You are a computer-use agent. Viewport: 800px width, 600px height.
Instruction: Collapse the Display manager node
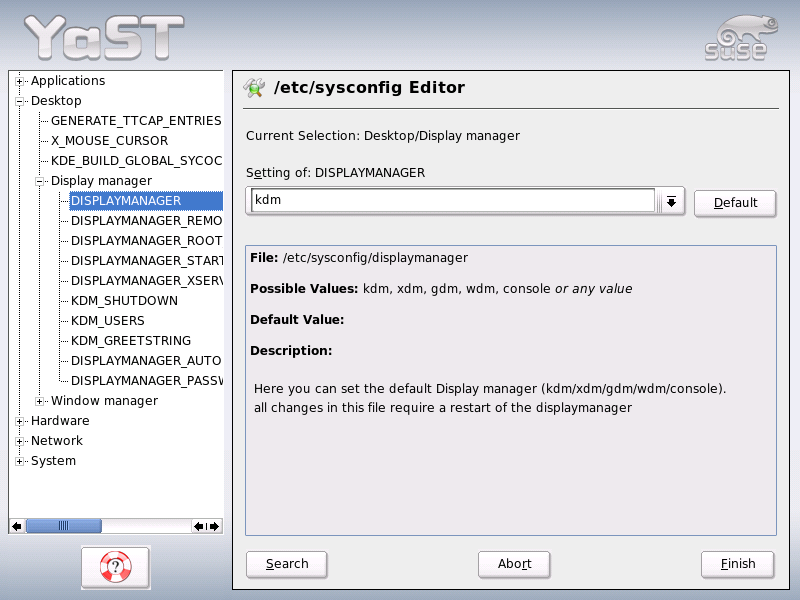point(39,181)
